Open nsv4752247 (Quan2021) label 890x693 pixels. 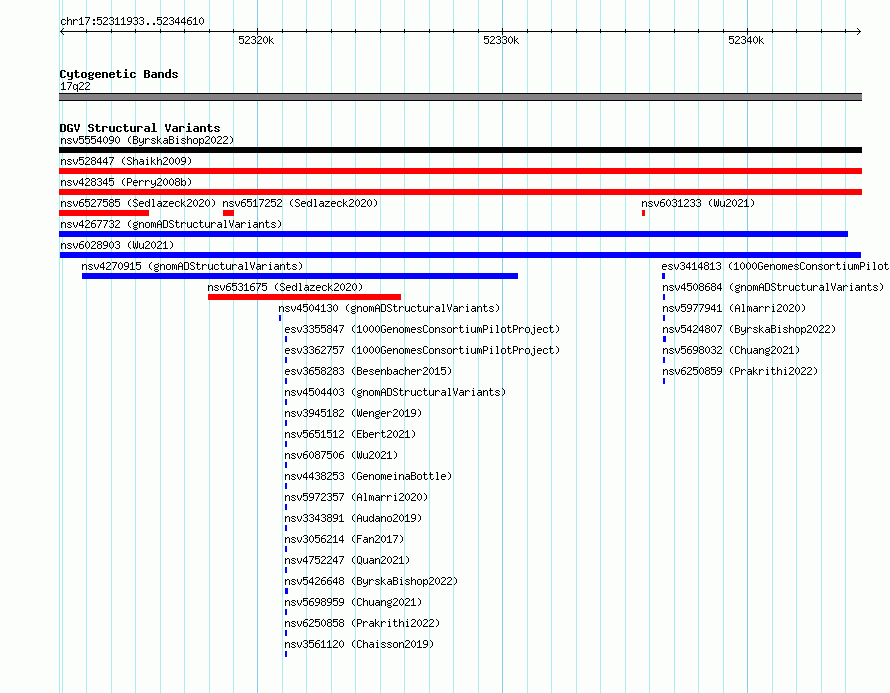347,560
